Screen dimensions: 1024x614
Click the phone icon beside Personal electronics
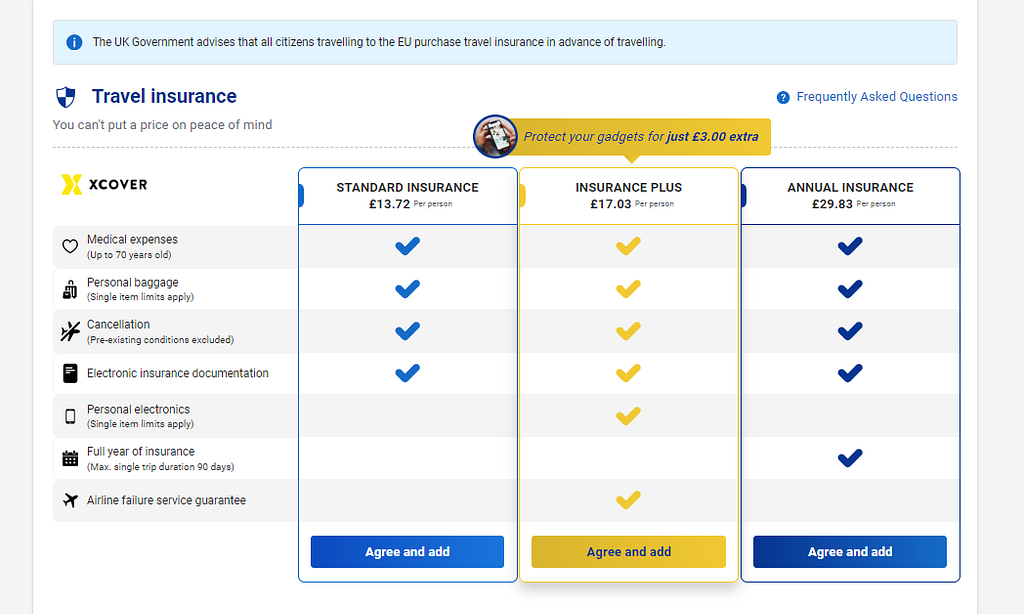coord(70,416)
